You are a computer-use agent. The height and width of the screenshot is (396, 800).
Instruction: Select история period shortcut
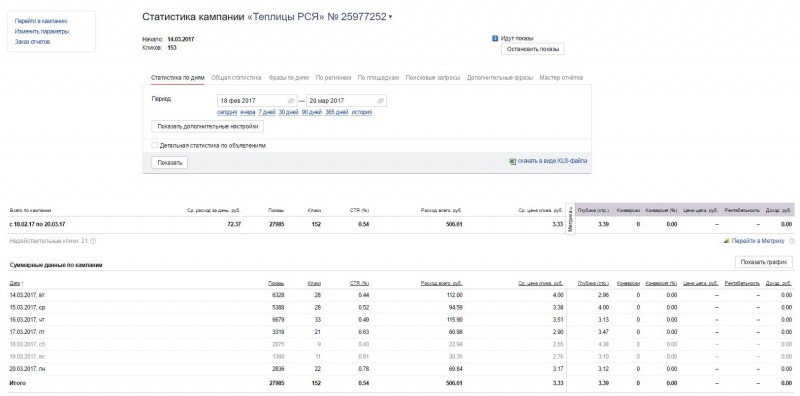coord(362,112)
